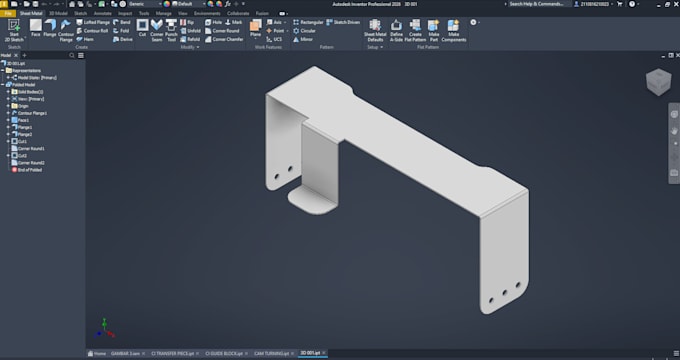Select the Hole tool
The image size is (680, 360).
213,22
